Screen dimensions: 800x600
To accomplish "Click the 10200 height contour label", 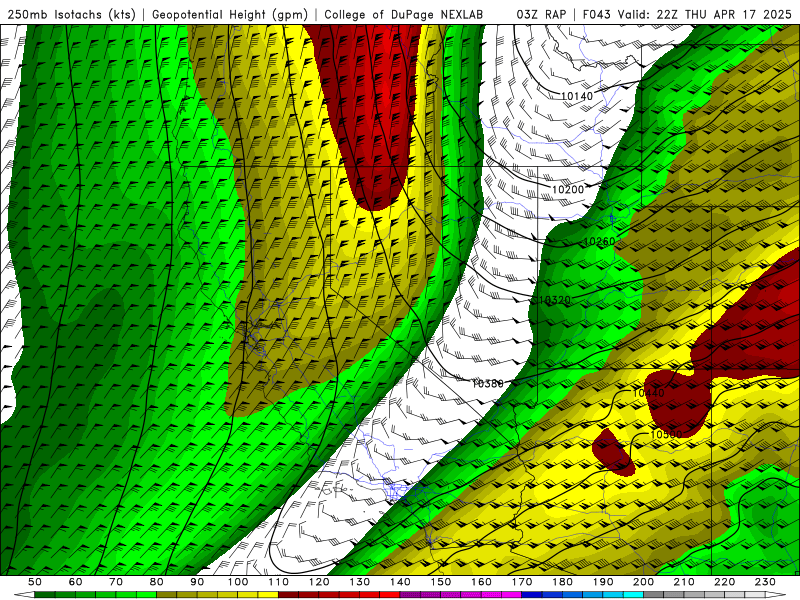I will [568, 189].
